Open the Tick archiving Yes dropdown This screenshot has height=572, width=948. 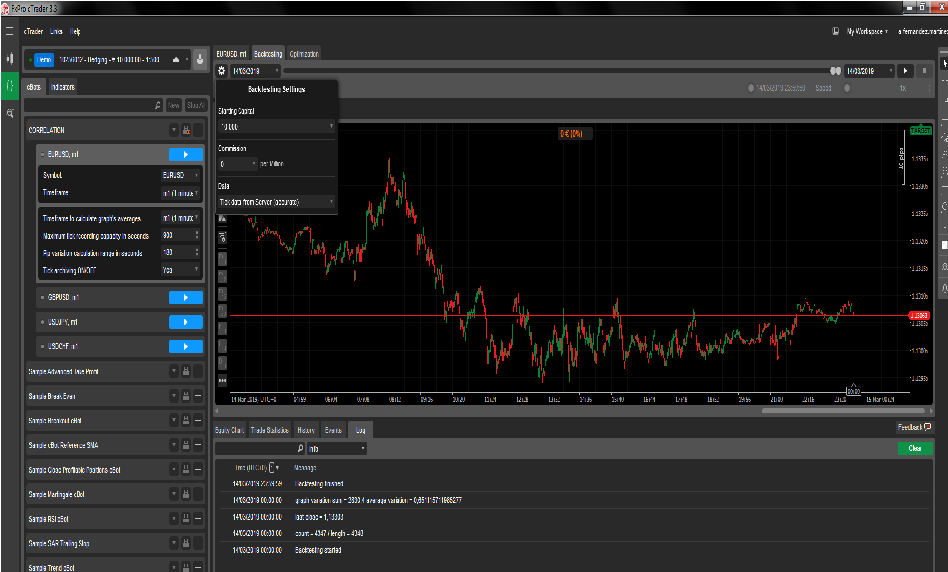pos(181,270)
